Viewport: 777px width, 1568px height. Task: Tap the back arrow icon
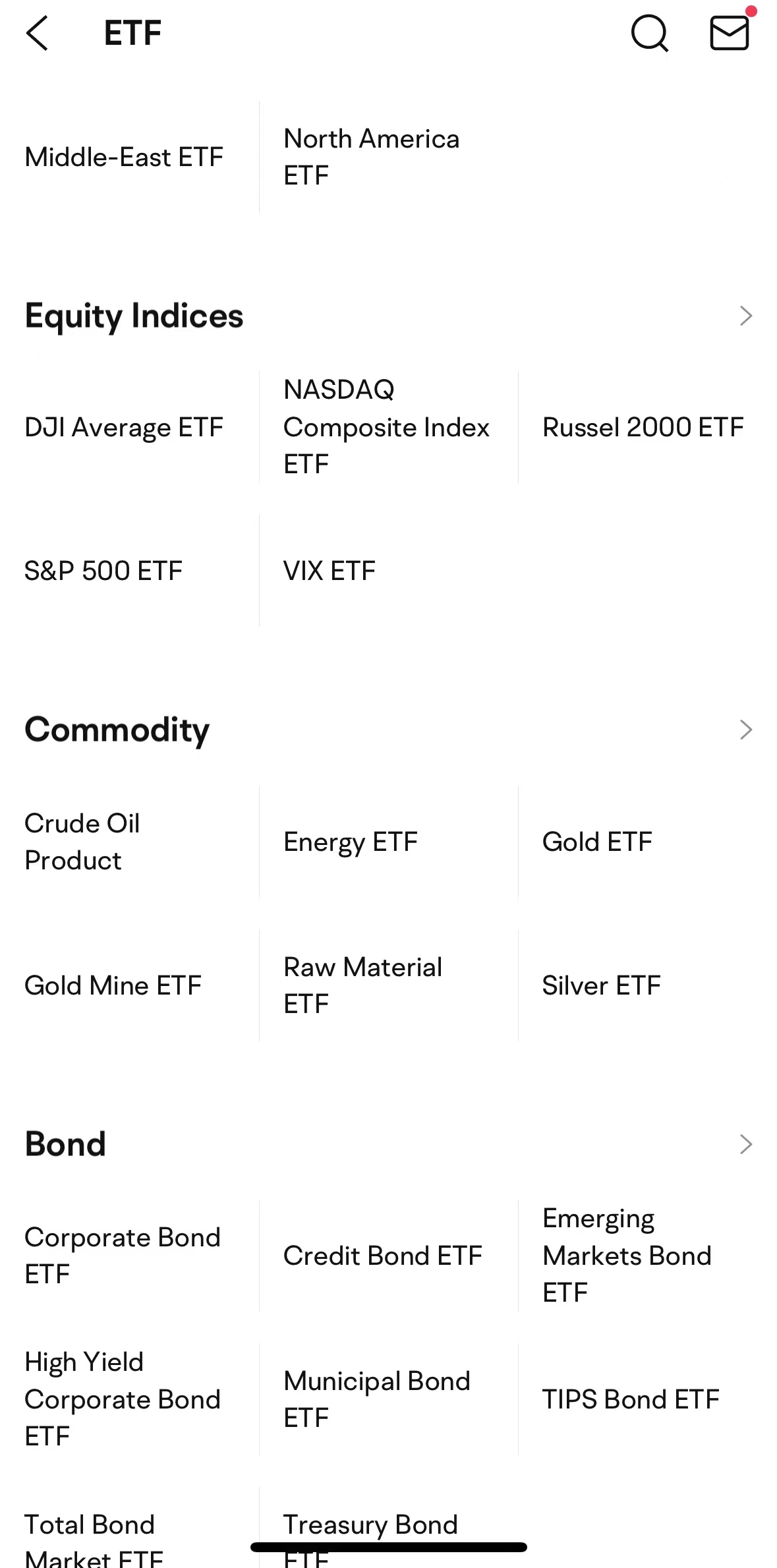tap(37, 33)
